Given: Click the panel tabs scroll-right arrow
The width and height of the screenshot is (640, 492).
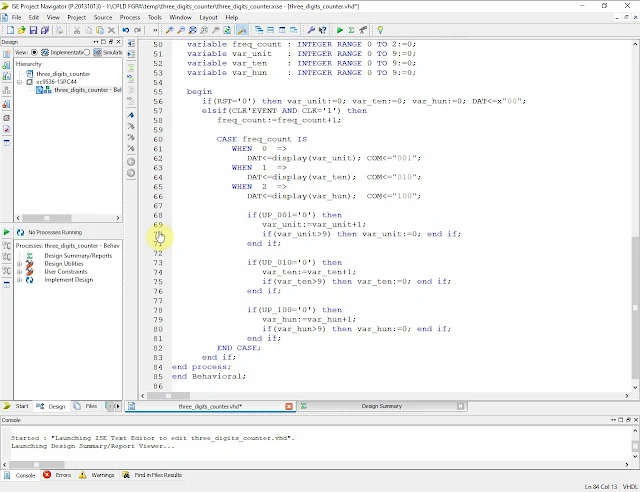Looking at the screenshot, I should pos(118,406).
